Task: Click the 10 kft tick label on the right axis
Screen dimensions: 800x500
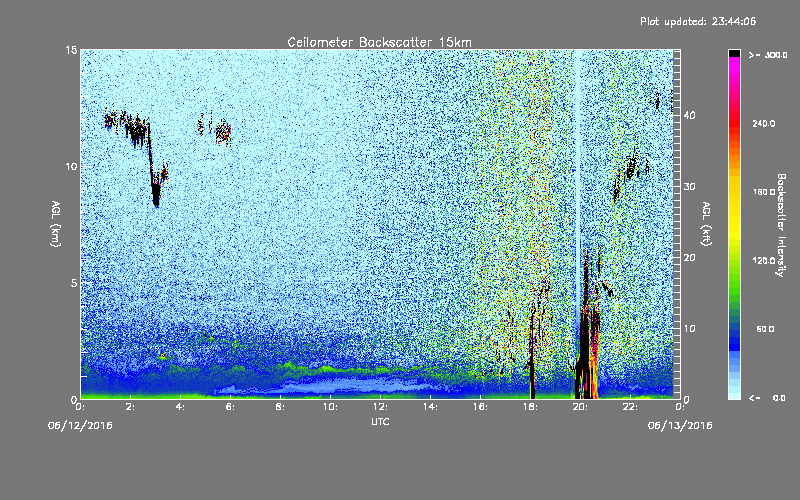Action: coord(689,329)
